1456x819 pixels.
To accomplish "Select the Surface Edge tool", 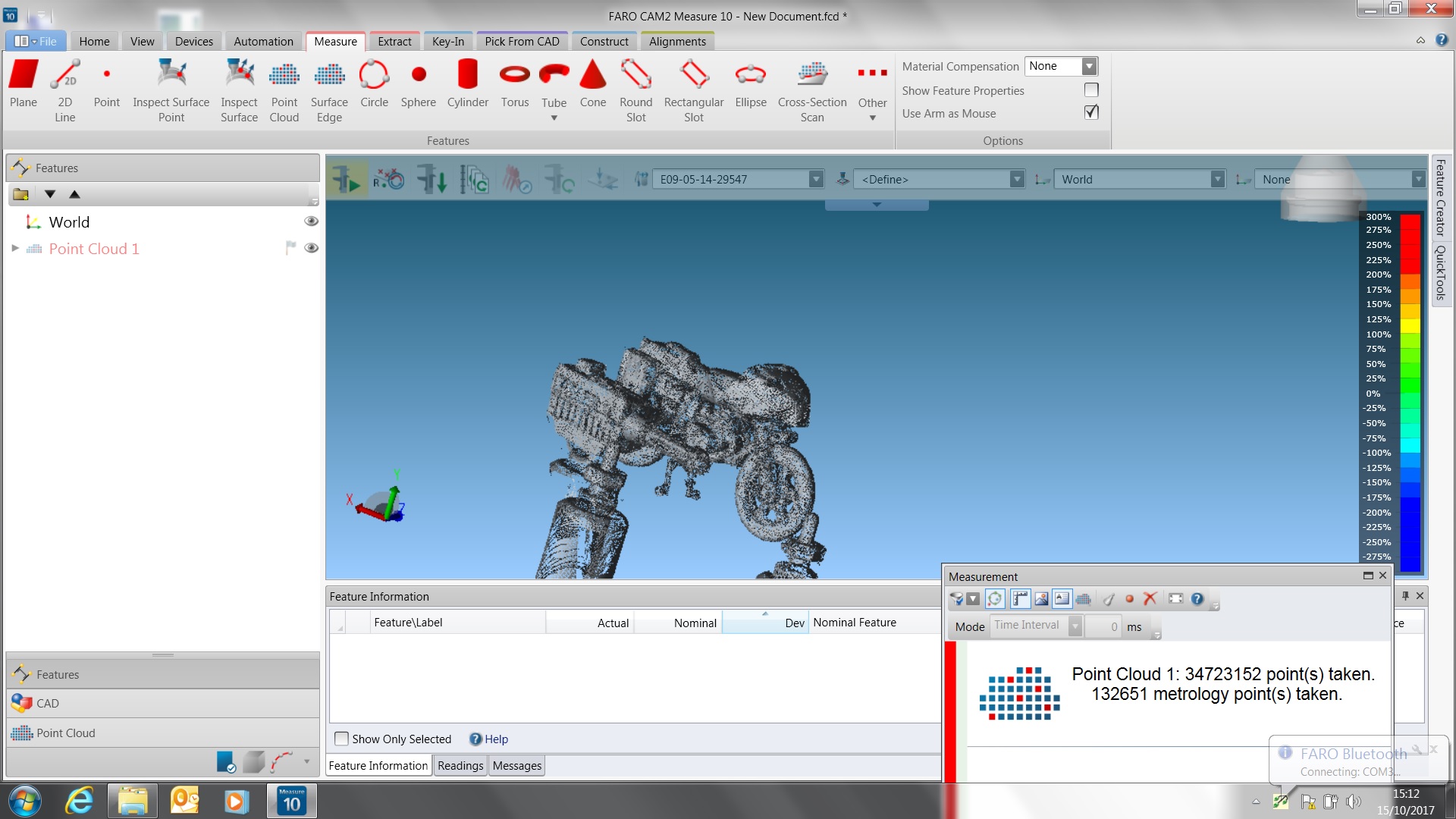I will point(329,91).
